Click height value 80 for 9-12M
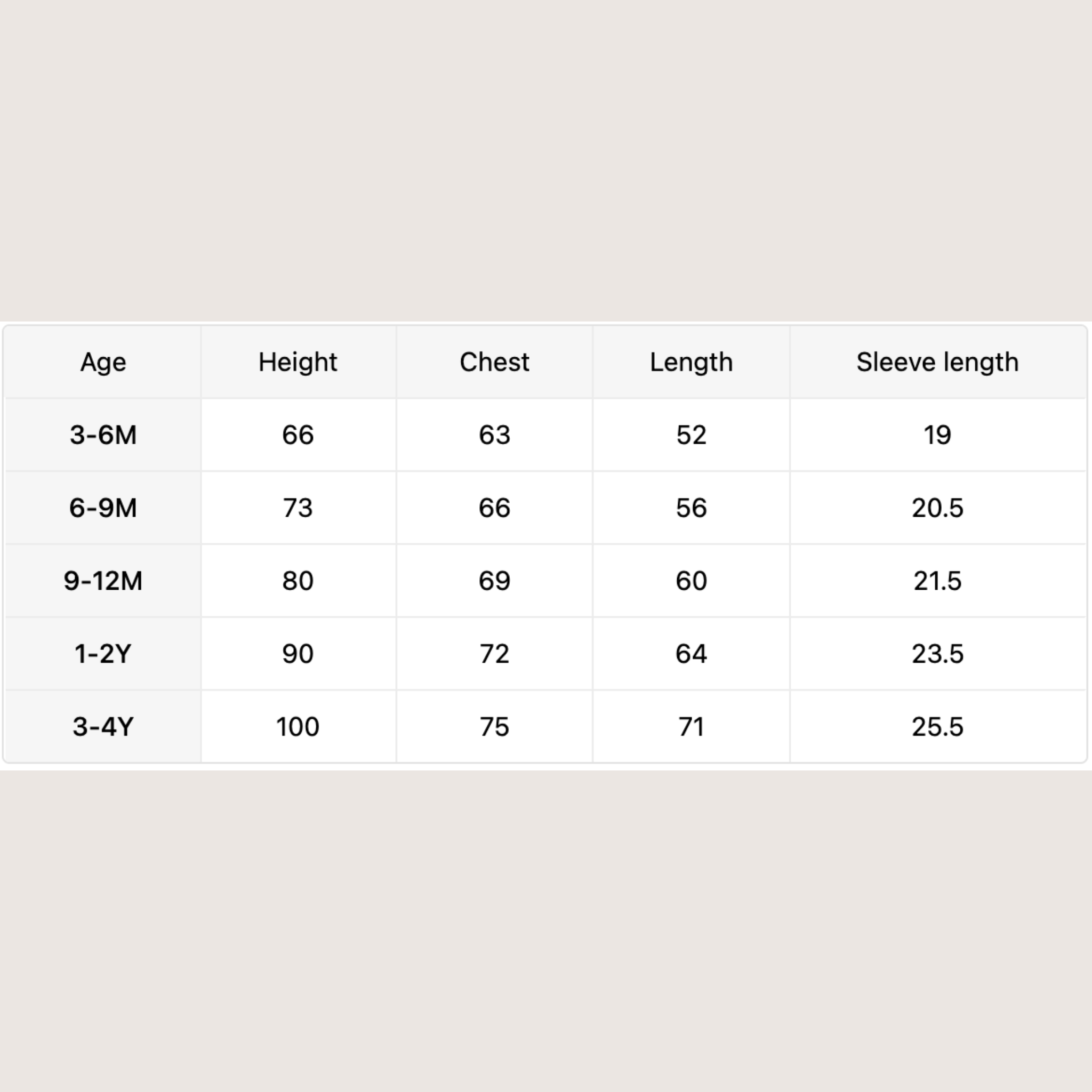Image resolution: width=1092 pixels, height=1092 pixels. click(298, 581)
